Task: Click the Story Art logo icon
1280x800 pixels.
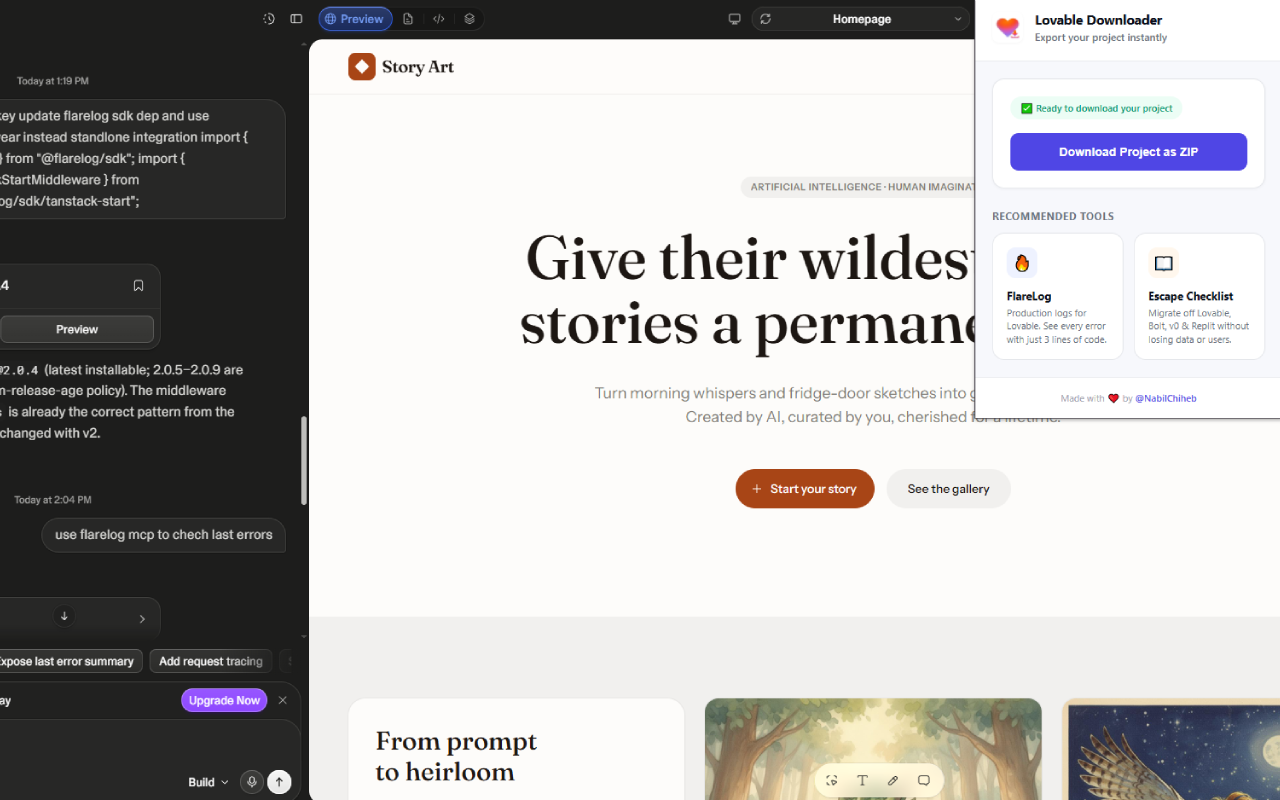Action: click(362, 67)
